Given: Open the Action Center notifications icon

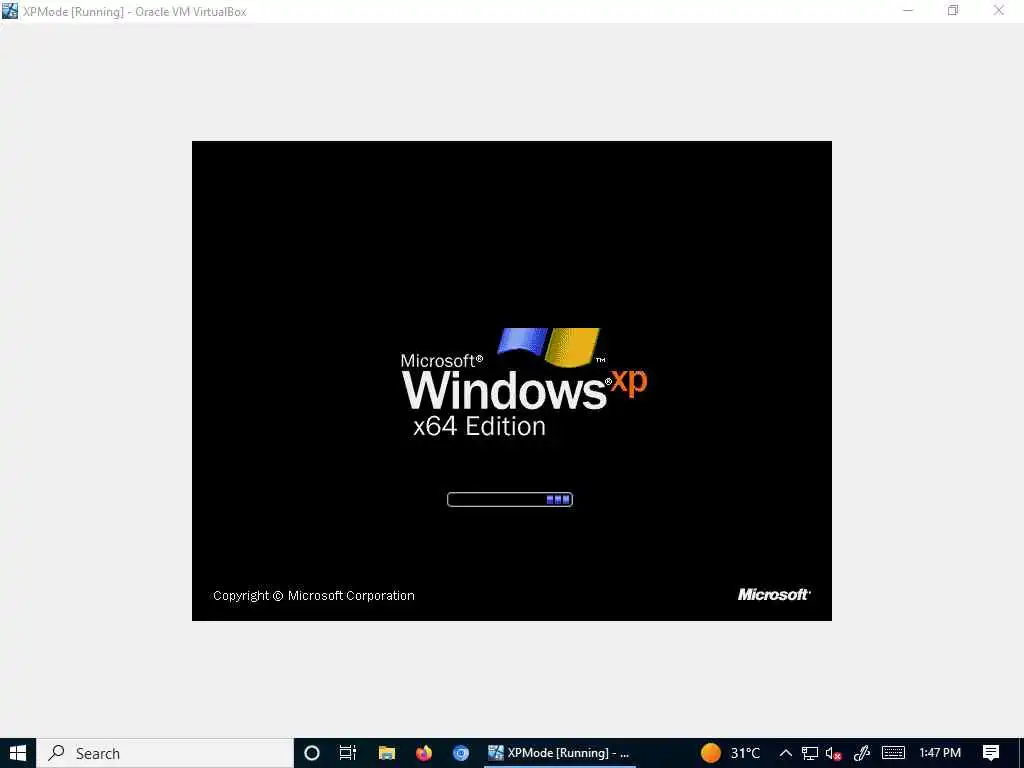Looking at the screenshot, I should click(x=991, y=753).
